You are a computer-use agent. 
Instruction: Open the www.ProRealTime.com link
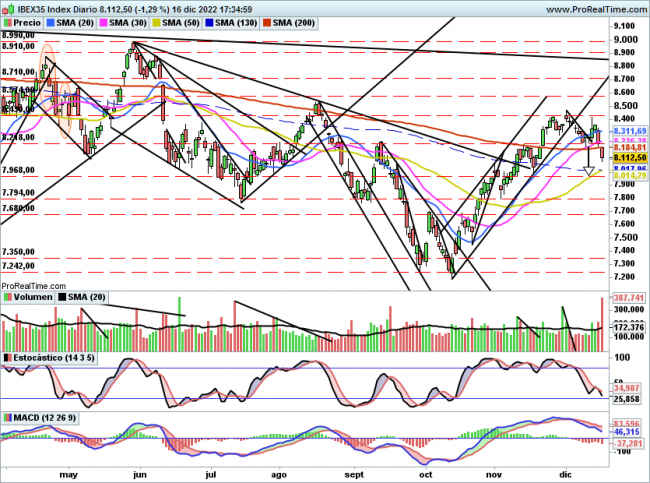tap(597, 9)
